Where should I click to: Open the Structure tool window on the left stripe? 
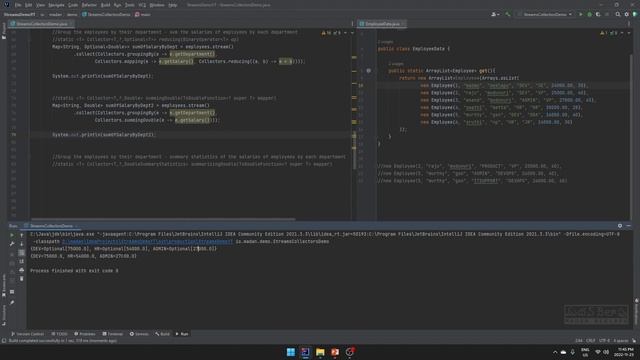coord(4,314)
